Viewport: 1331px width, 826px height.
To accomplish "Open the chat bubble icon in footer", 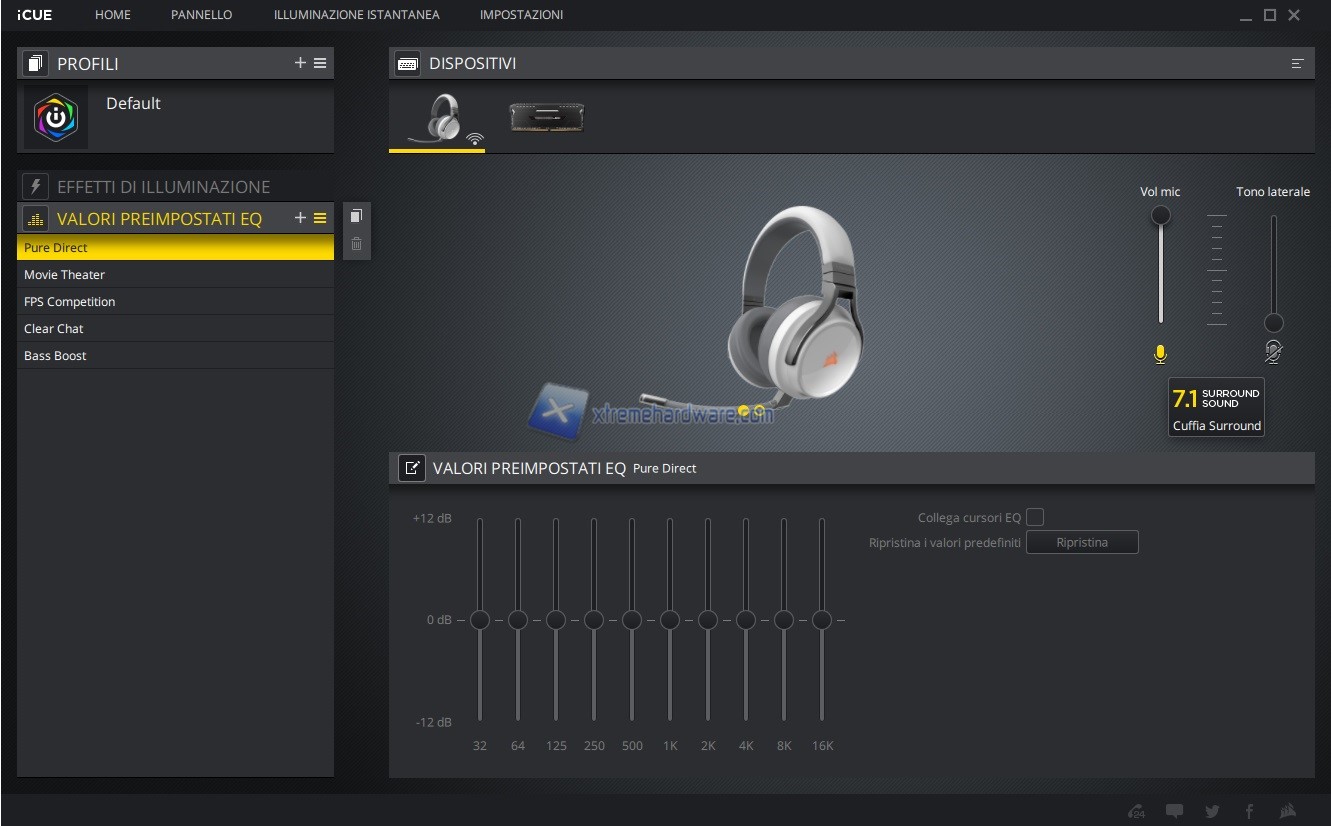I will [x=1174, y=811].
